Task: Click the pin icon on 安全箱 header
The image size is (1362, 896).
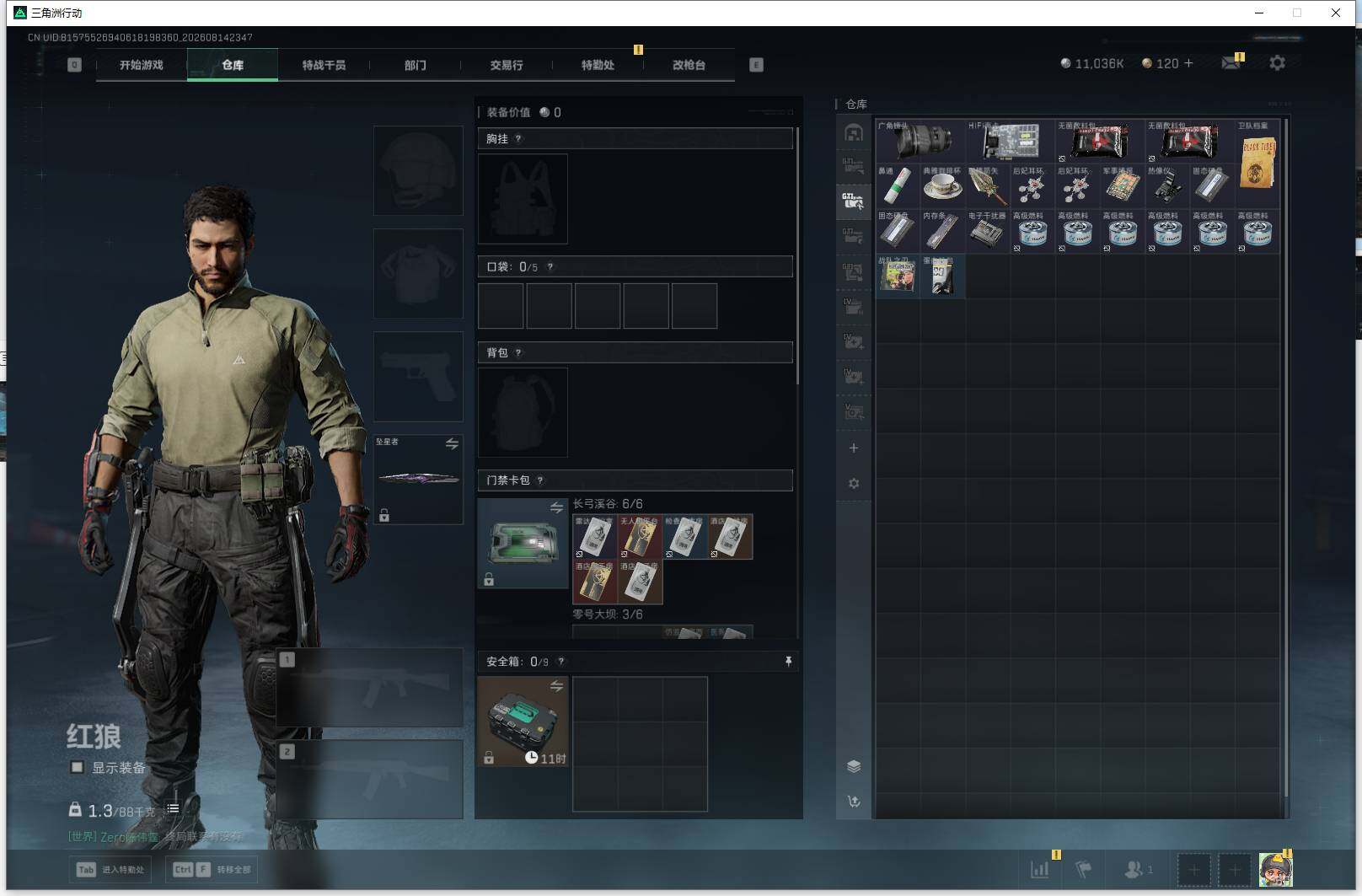Action: (x=788, y=662)
